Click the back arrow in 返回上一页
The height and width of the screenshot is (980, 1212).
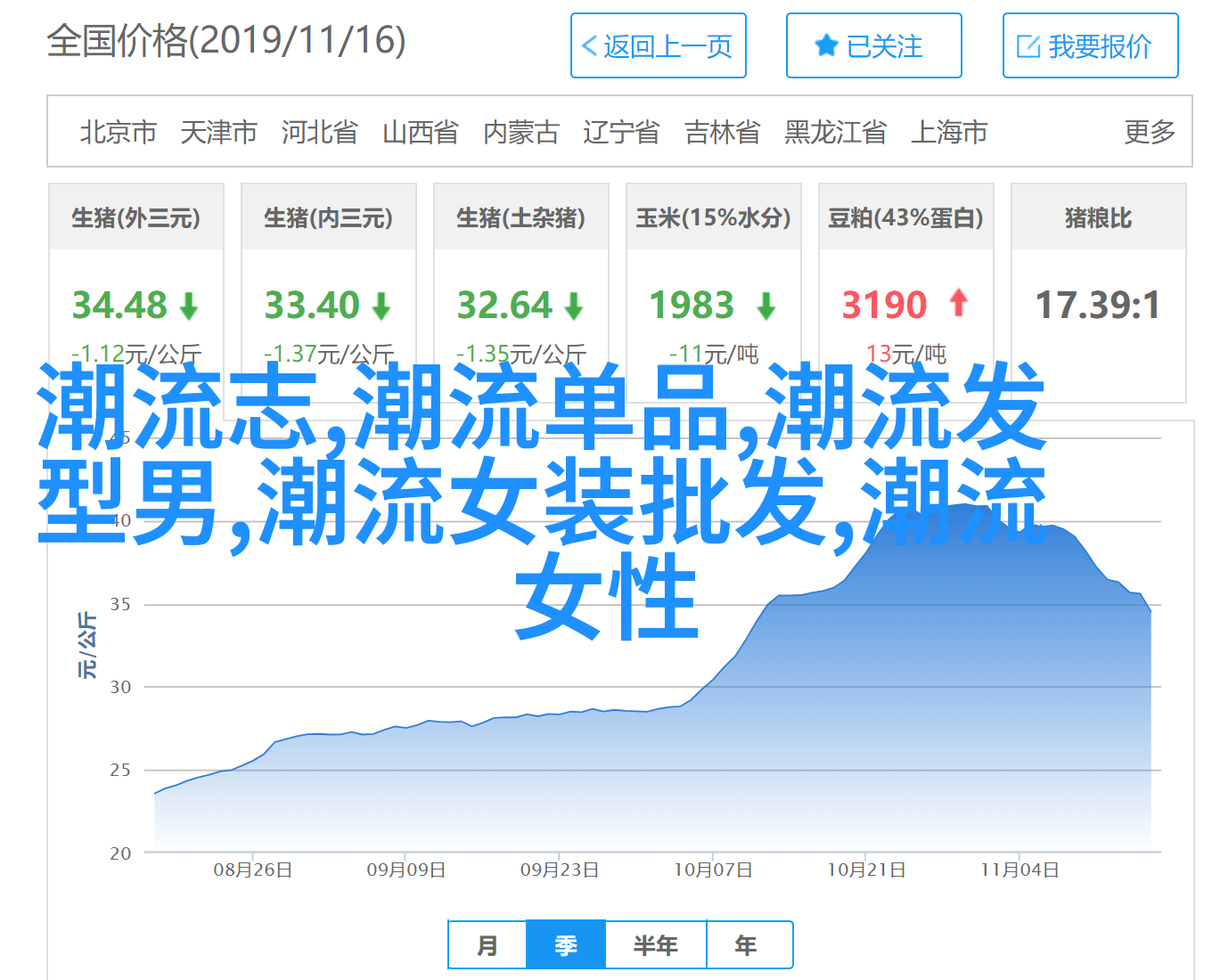point(589,46)
